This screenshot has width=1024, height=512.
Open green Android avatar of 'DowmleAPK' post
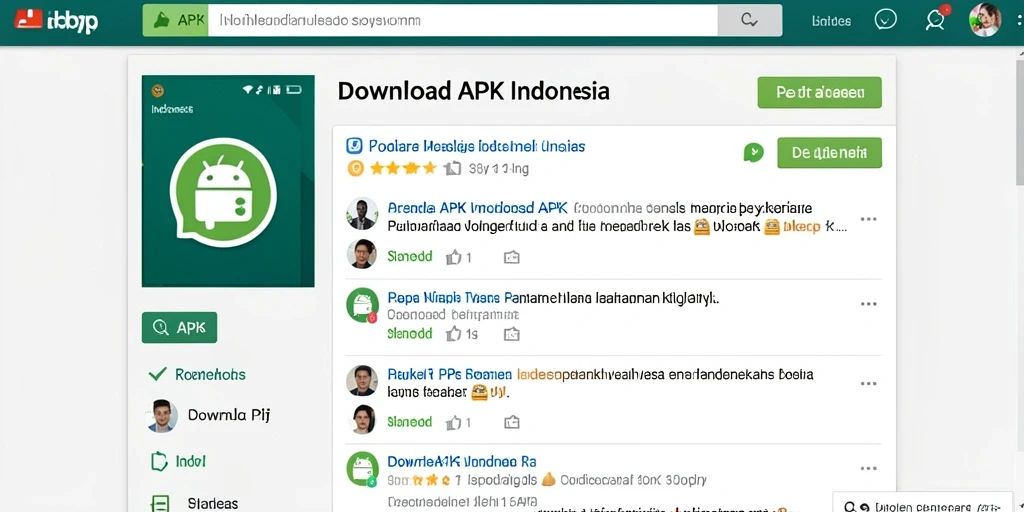(362, 469)
